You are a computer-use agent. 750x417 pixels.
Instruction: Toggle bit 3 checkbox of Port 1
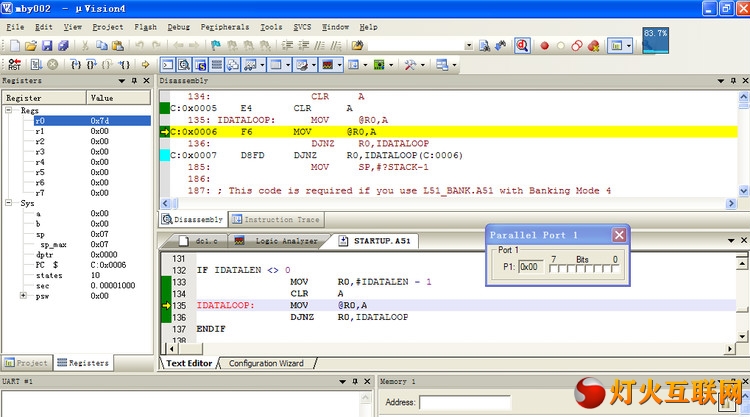pos(588,269)
